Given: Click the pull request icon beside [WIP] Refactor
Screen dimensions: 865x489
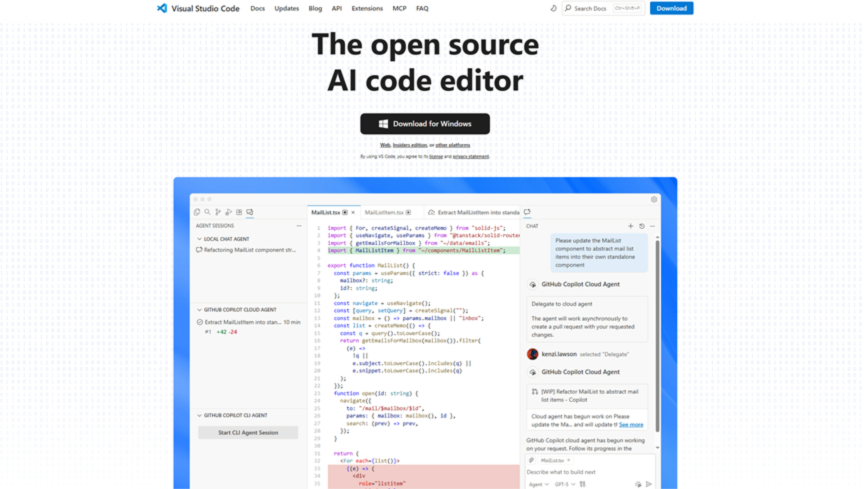Looking at the screenshot, I should point(535,392).
